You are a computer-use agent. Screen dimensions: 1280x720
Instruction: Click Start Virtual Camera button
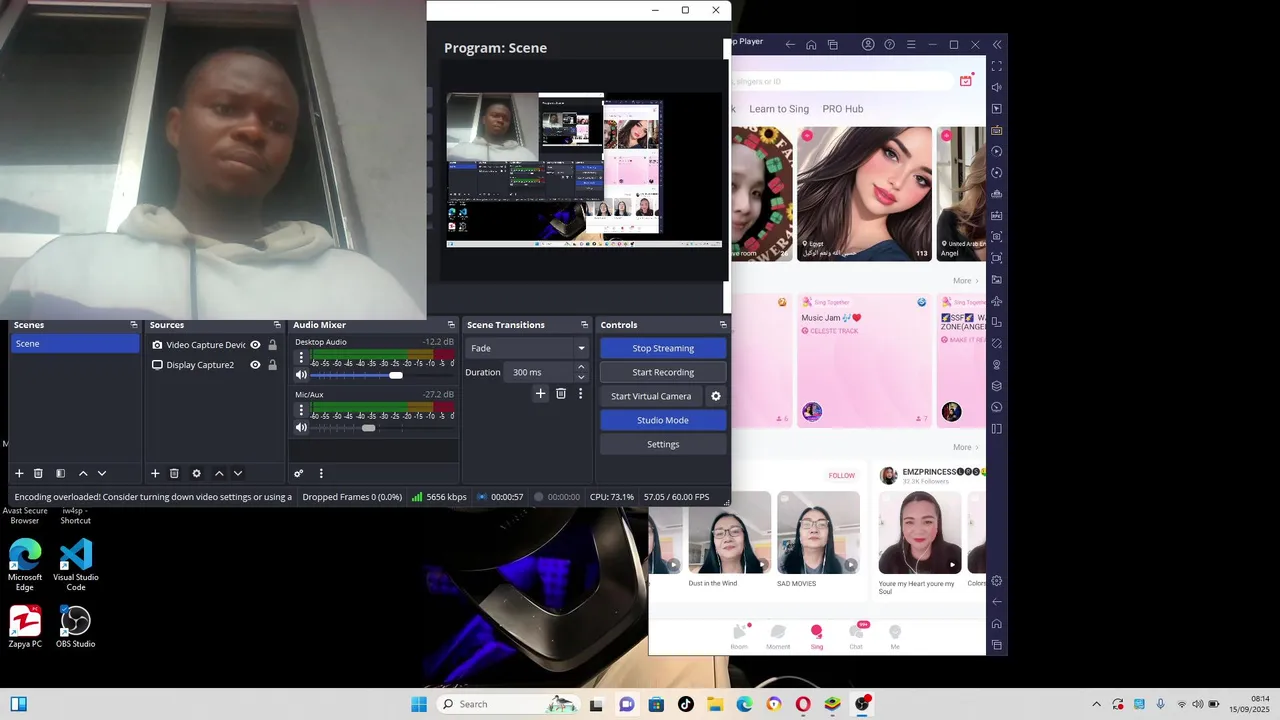pyautogui.click(x=651, y=396)
